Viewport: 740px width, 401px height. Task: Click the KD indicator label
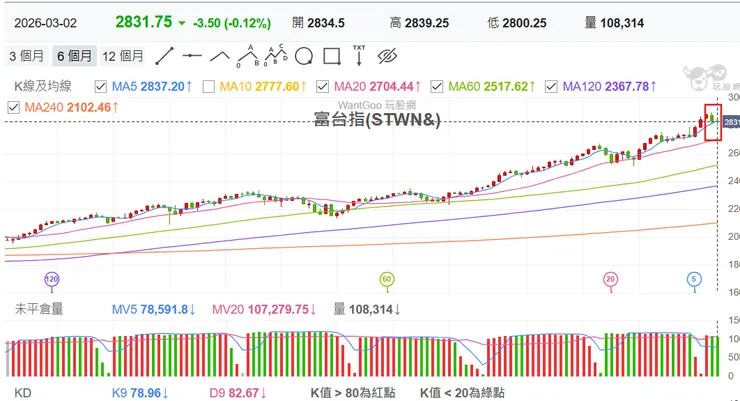coord(23,393)
